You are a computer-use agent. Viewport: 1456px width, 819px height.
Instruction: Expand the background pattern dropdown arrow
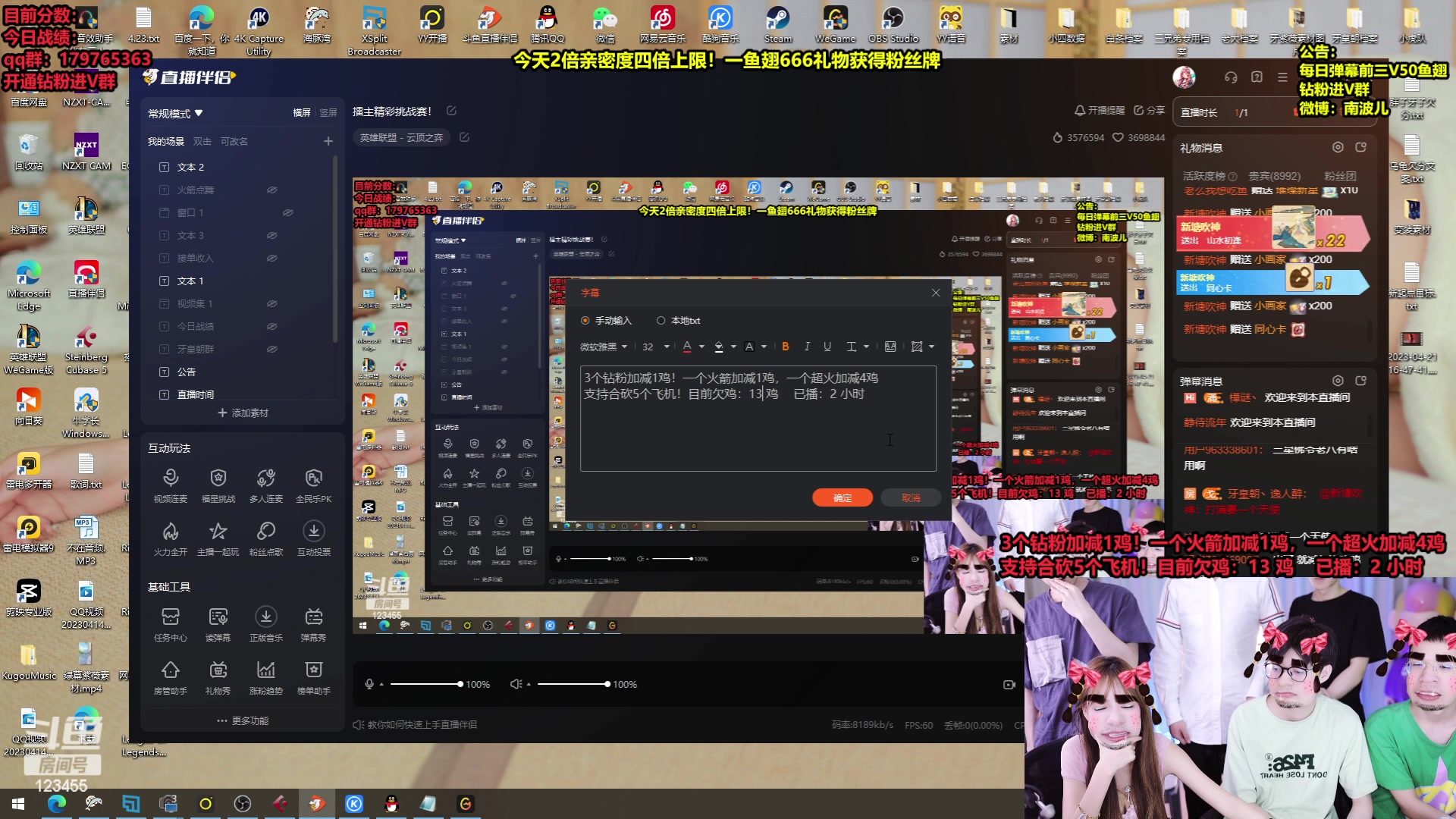[x=931, y=347]
